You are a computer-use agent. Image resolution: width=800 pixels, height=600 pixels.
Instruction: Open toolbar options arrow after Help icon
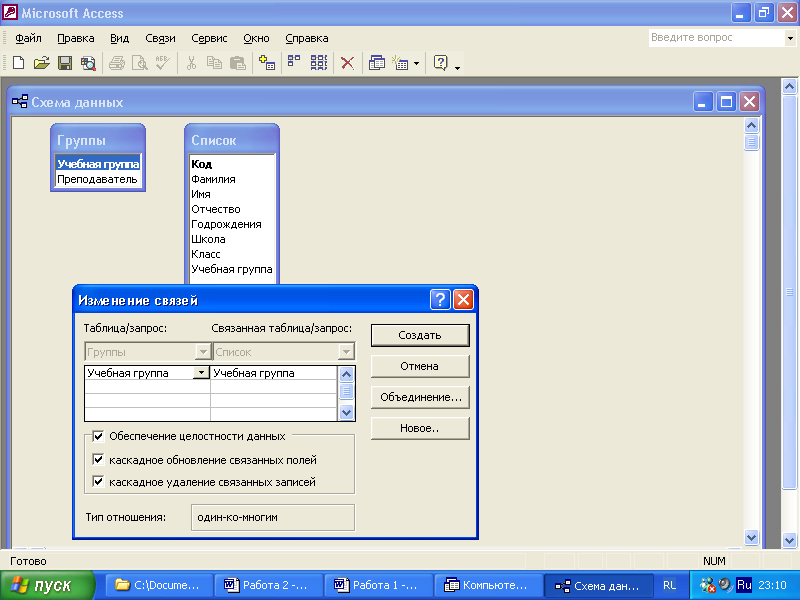457,67
